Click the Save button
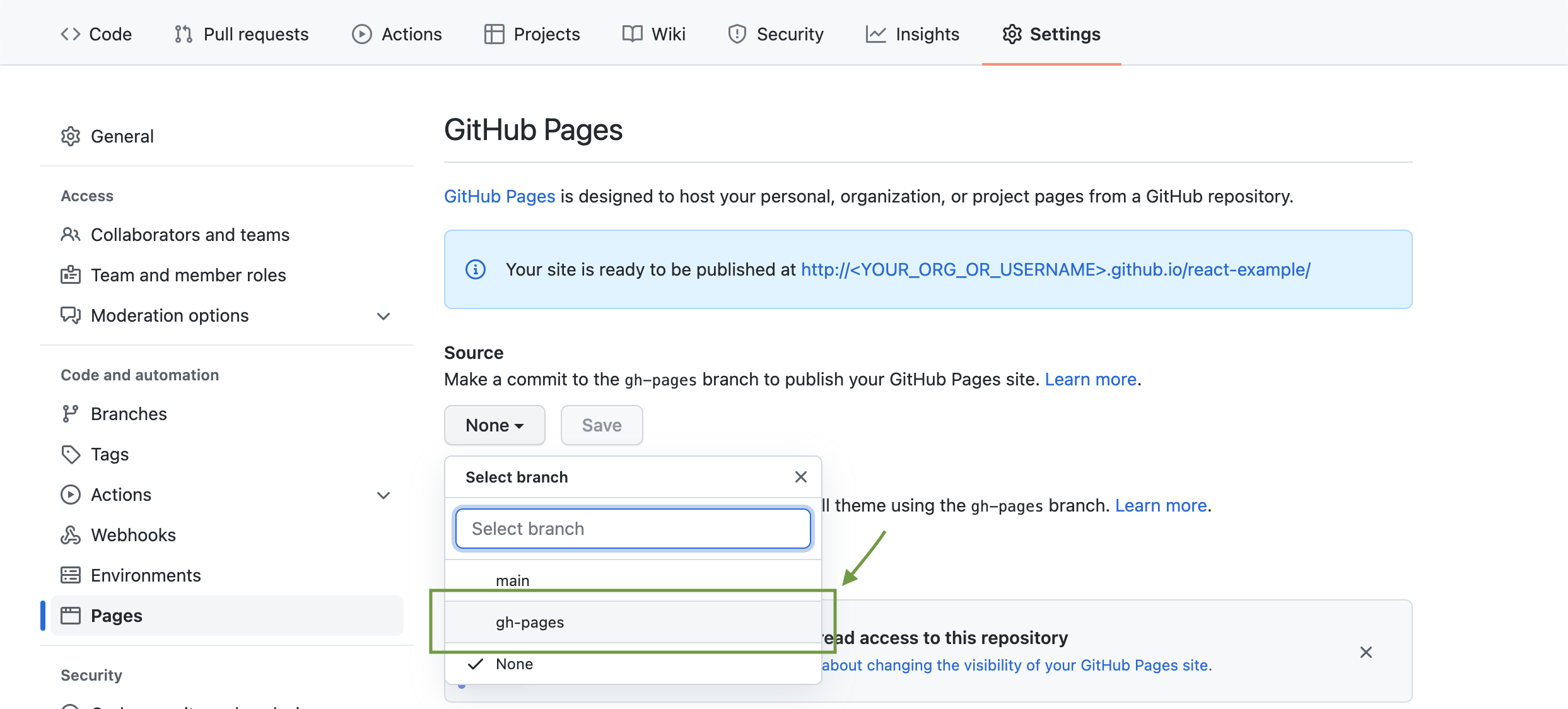The image size is (1568, 709). [x=602, y=425]
